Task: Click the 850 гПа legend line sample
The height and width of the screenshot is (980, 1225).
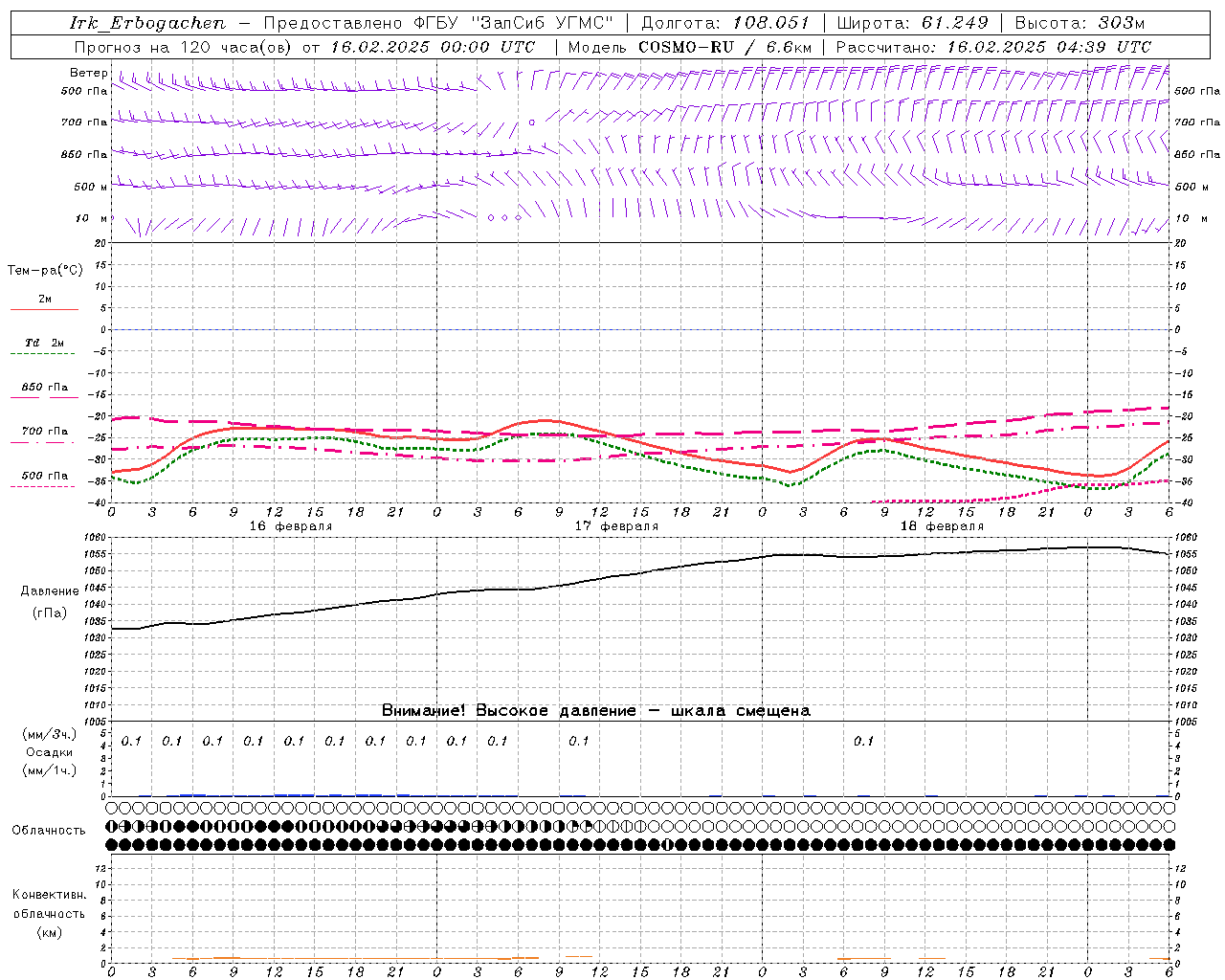Action: [x=44, y=397]
